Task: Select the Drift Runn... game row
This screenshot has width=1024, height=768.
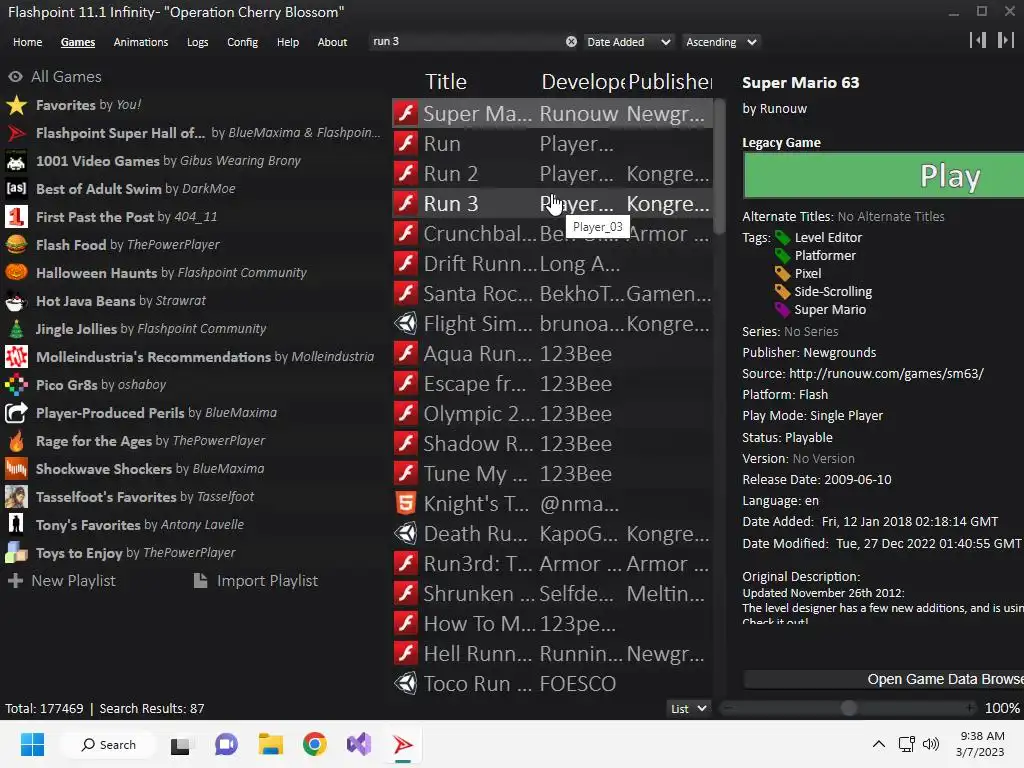Action: pyautogui.click(x=552, y=264)
